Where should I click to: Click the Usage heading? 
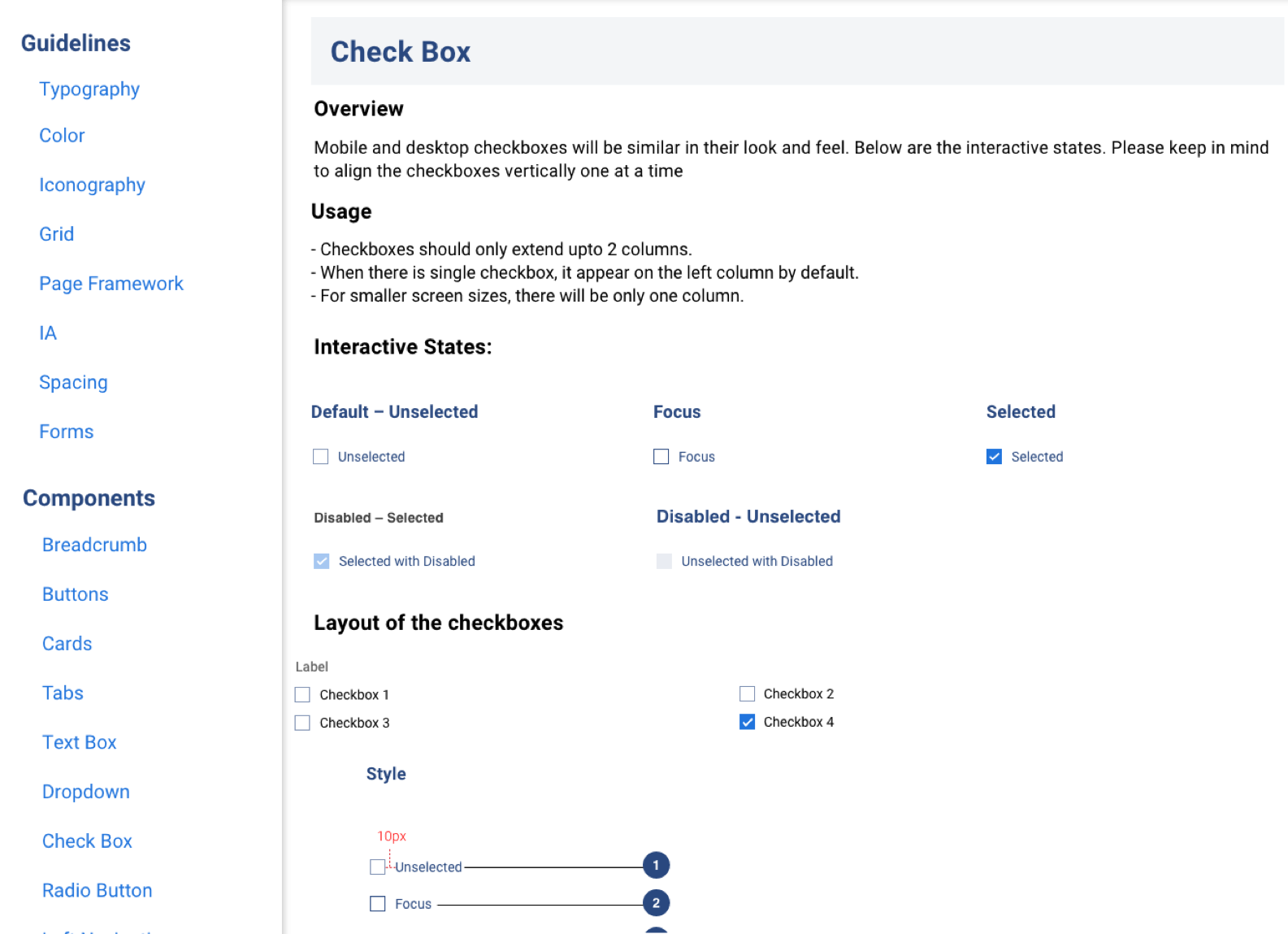pyautogui.click(x=341, y=212)
